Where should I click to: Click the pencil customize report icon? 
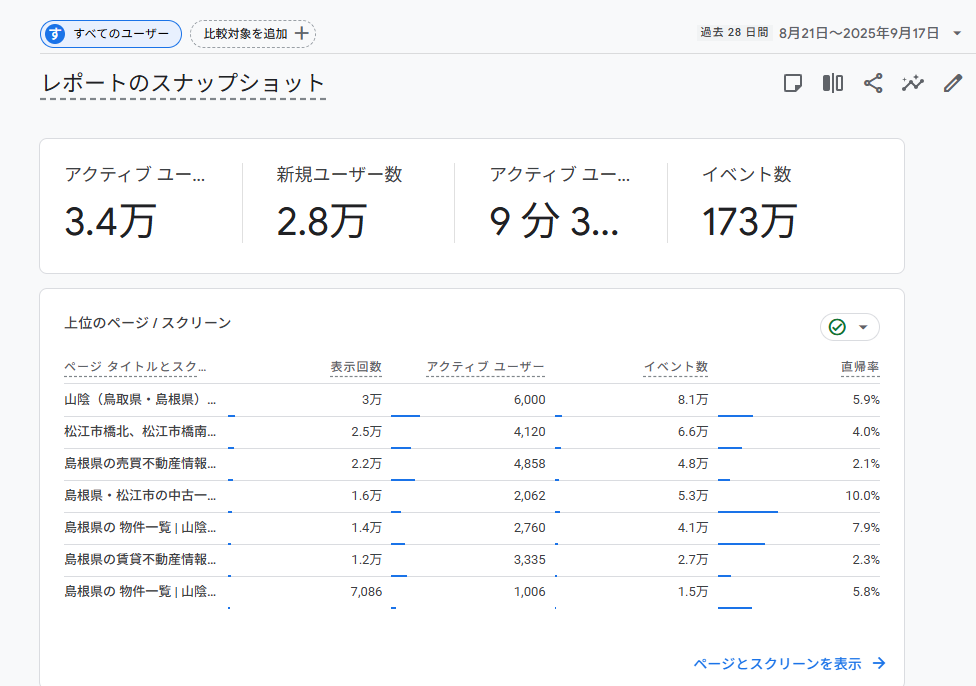tap(953, 83)
